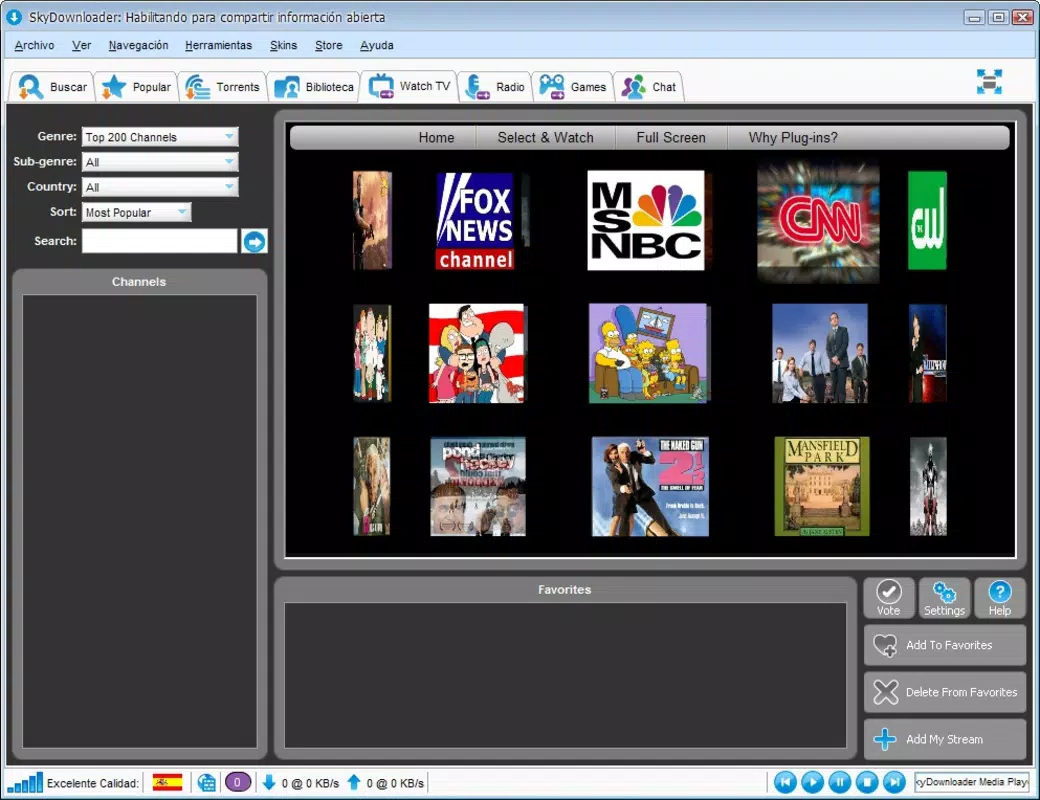
Task: Open the Torrents tab
Action: coord(222,87)
